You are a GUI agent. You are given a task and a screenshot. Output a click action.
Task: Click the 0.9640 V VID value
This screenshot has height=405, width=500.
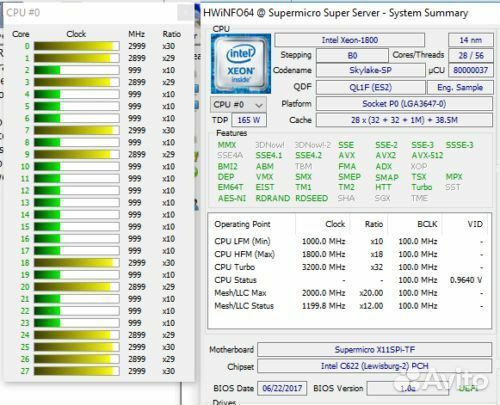point(466,280)
